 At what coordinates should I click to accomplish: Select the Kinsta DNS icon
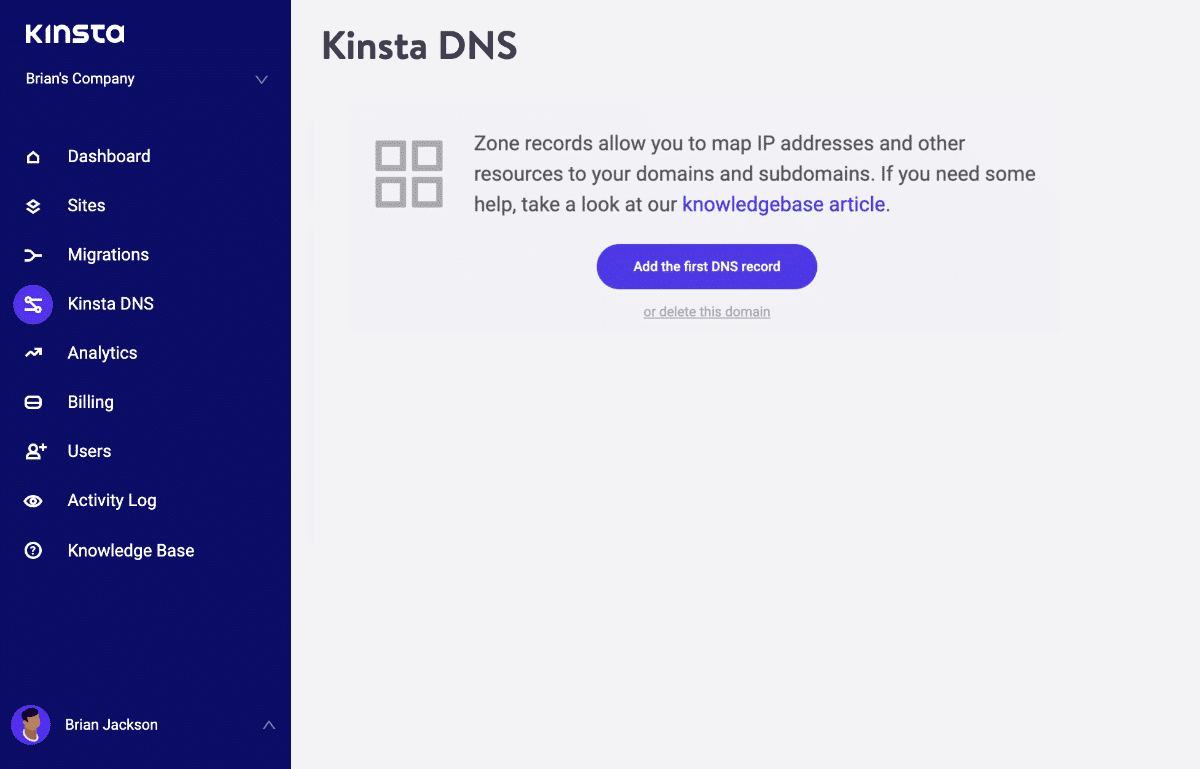[x=33, y=303]
